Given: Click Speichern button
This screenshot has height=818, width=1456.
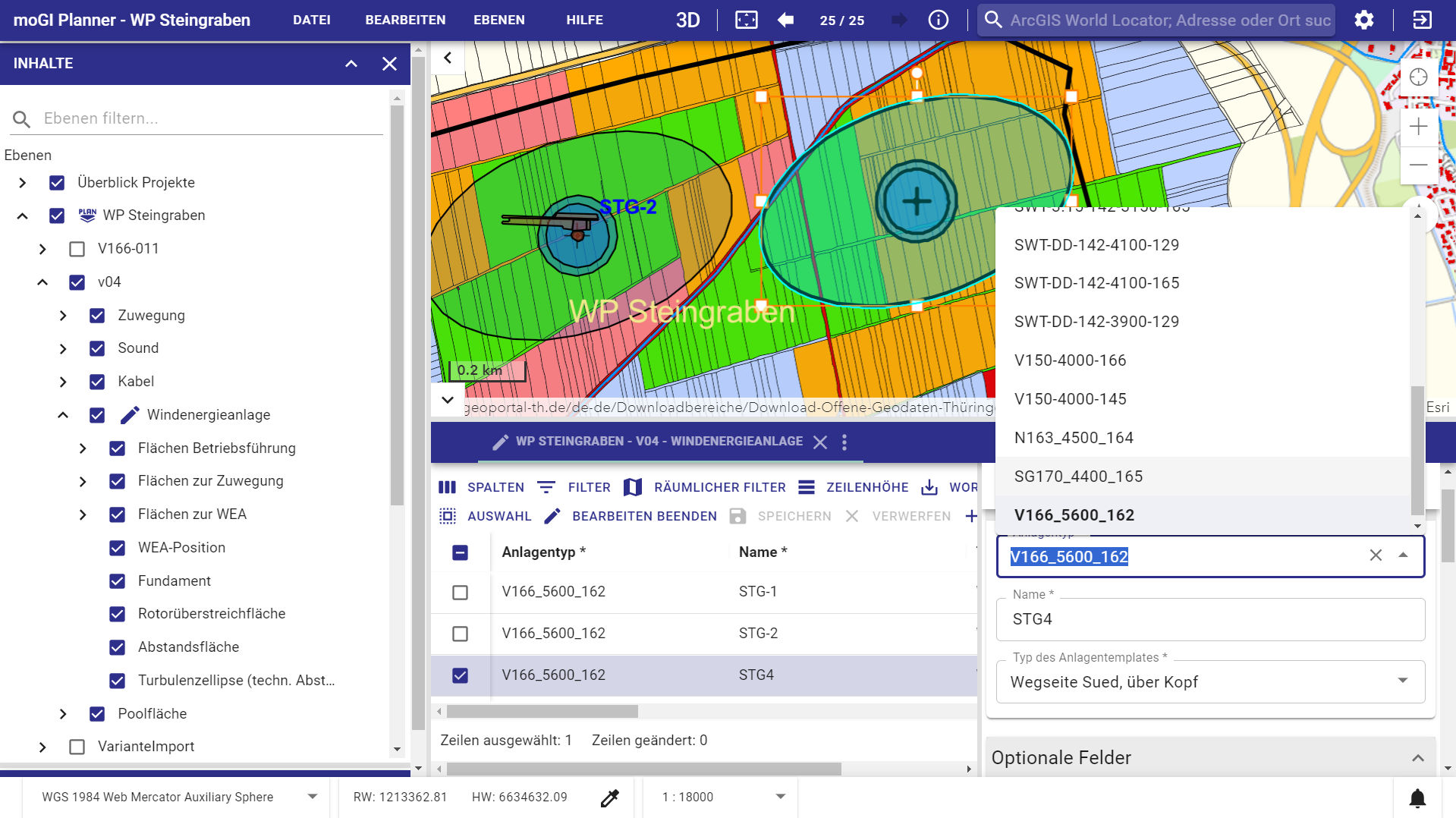Looking at the screenshot, I should 780,516.
